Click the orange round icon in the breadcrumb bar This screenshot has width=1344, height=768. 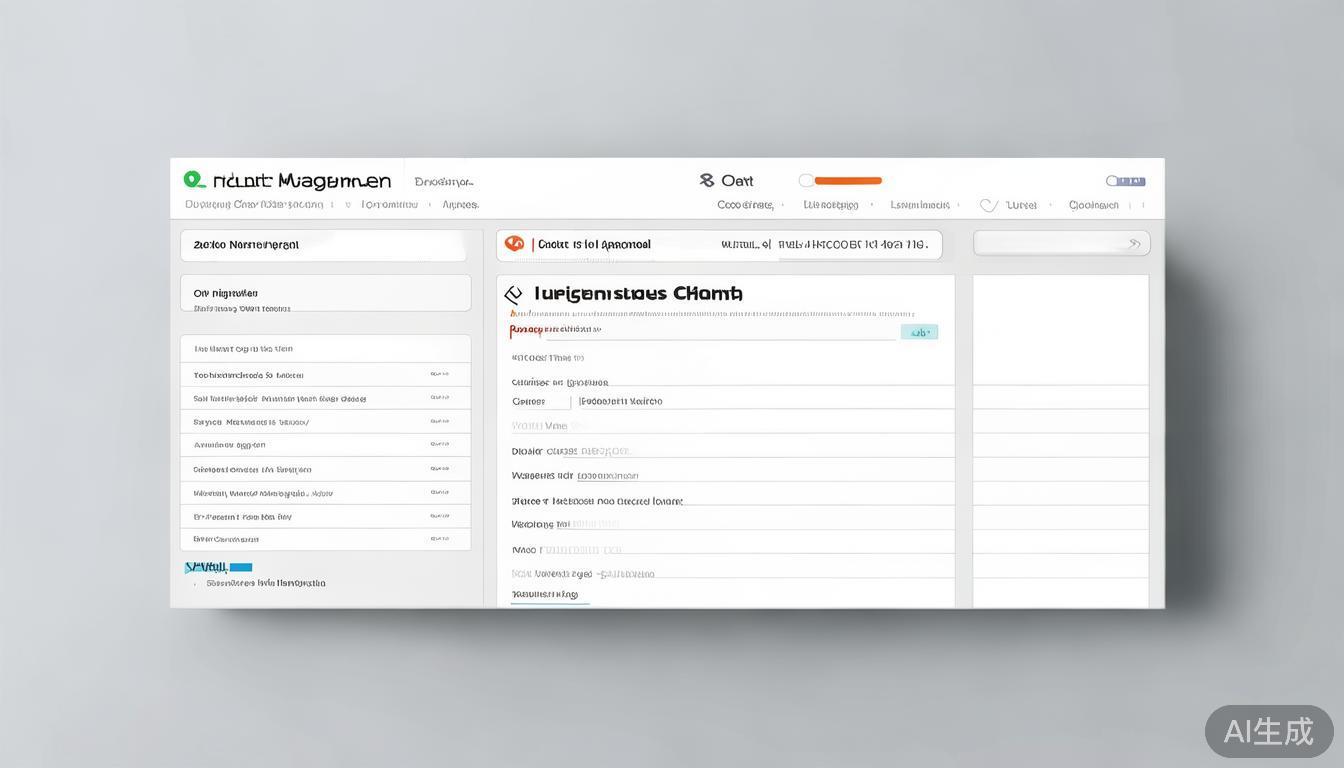pos(514,244)
